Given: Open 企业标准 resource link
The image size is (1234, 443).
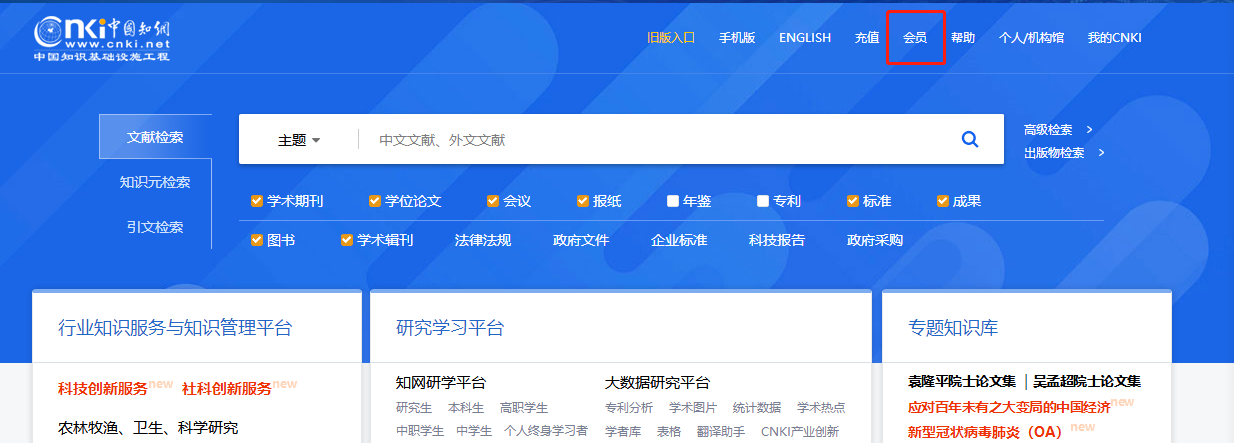Looking at the screenshot, I should tap(679, 240).
